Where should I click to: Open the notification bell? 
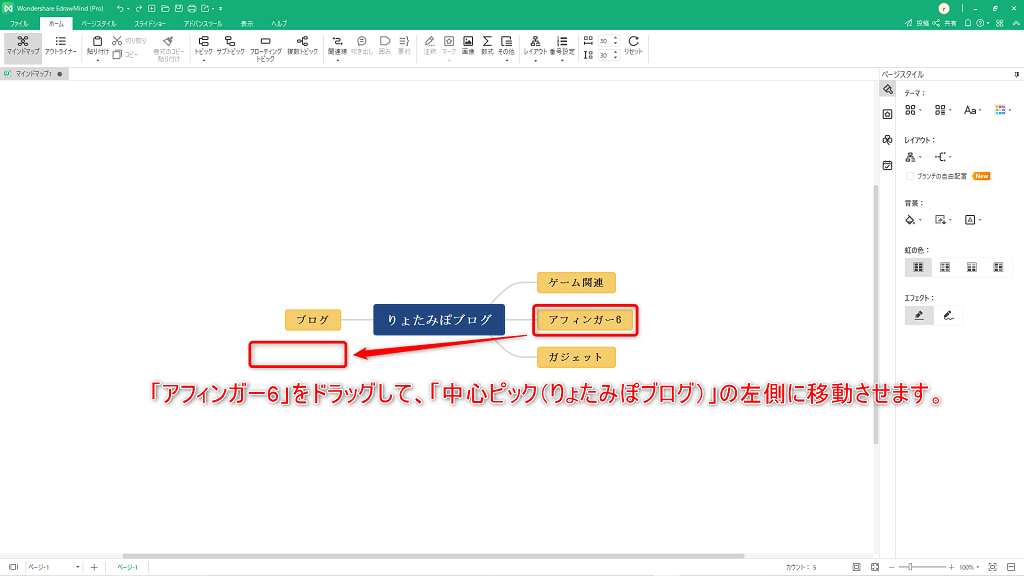(968, 23)
